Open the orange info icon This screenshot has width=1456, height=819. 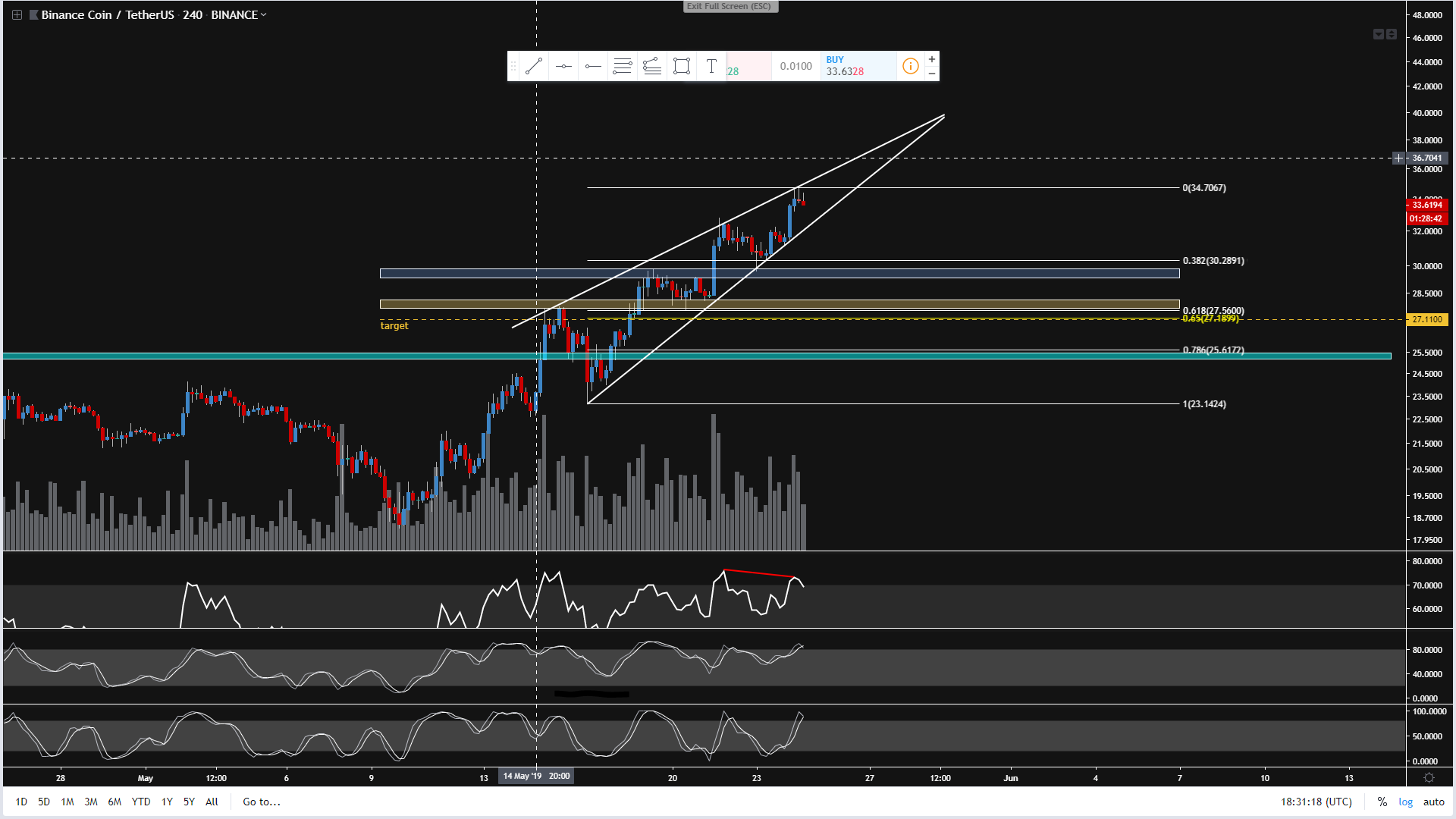tap(911, 66)
